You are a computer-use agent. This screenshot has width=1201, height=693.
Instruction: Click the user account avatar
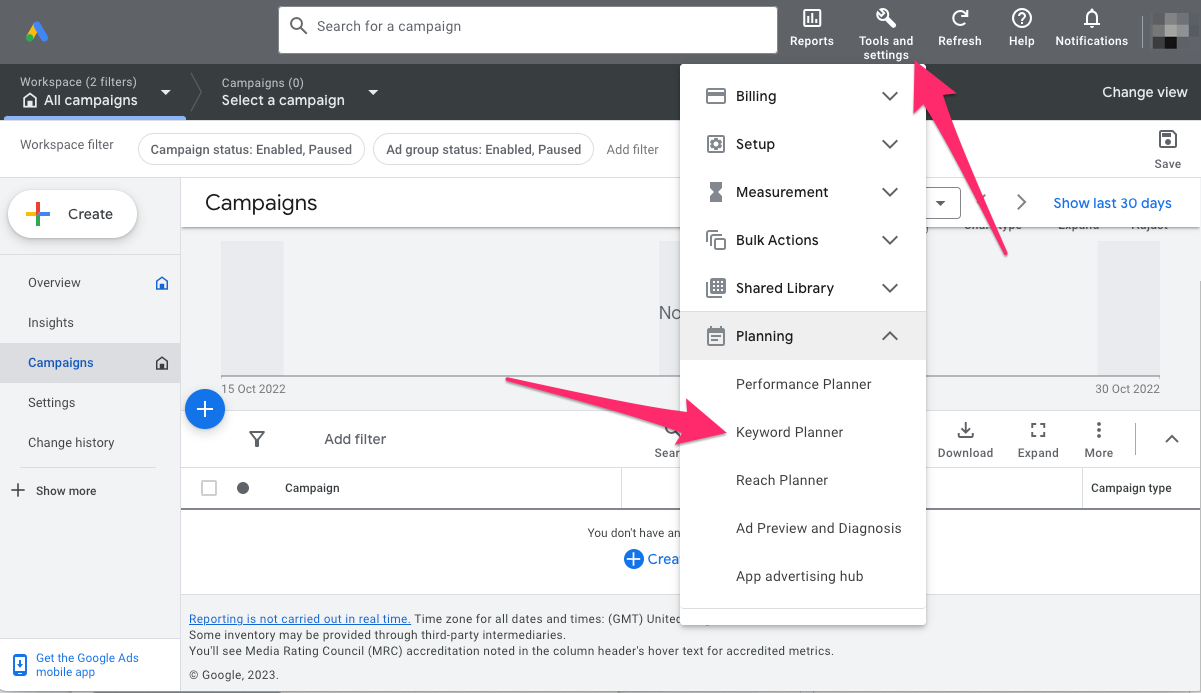click(x=1171, y=31)
